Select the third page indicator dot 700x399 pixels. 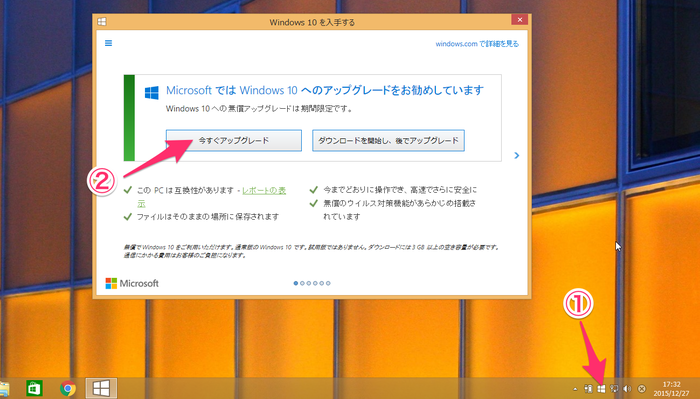(x=308, y=283)
